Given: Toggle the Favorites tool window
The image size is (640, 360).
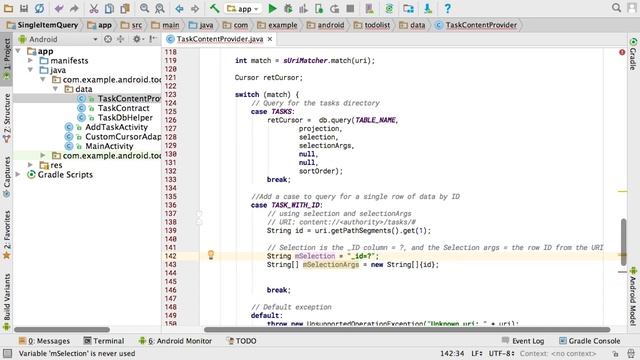Looking at the screenshot, I should click(7, 235).
